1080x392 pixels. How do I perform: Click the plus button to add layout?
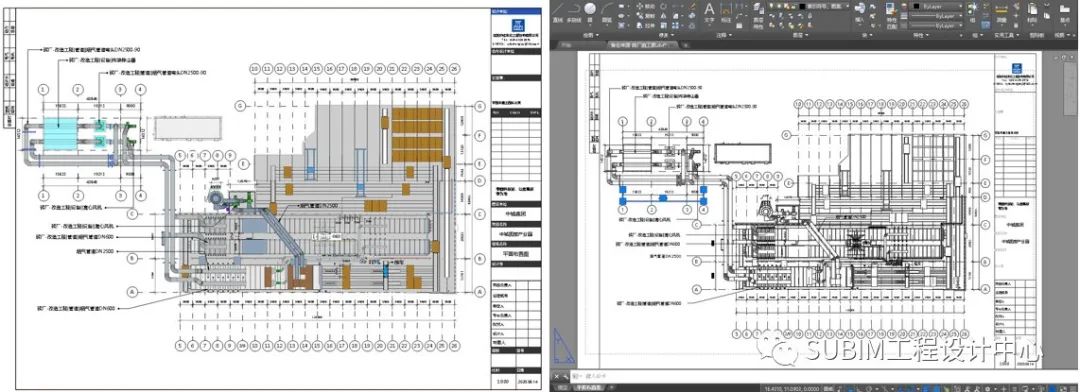(x=611, y=387)
